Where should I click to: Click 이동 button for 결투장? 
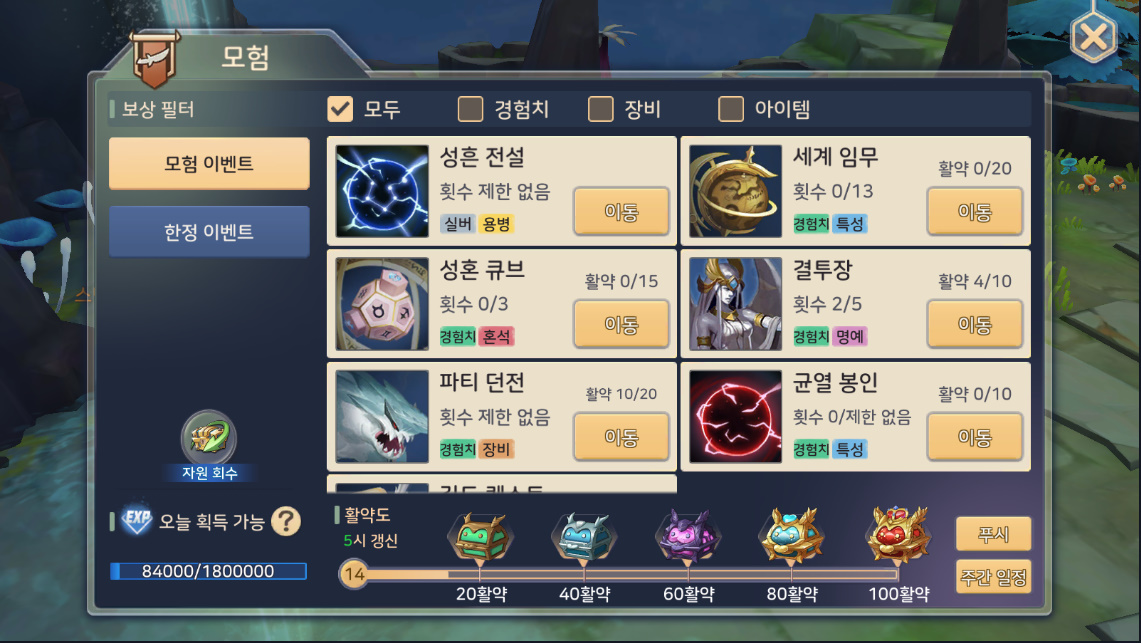tap(974, 324)
